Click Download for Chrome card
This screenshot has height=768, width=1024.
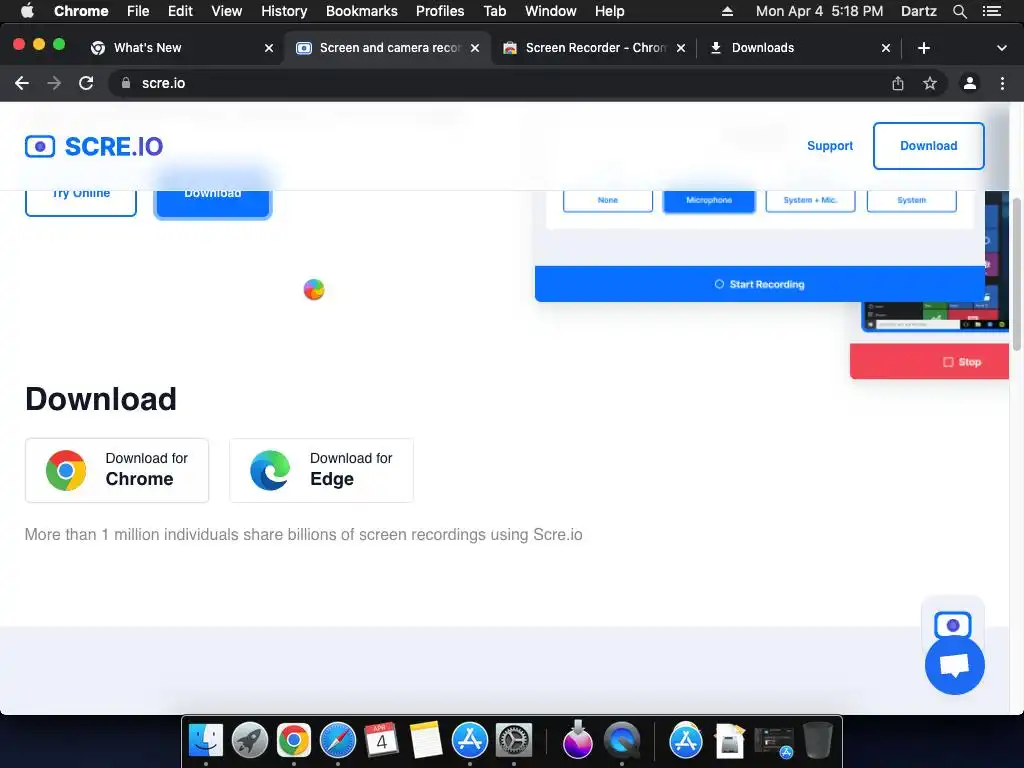click(117, 470)
